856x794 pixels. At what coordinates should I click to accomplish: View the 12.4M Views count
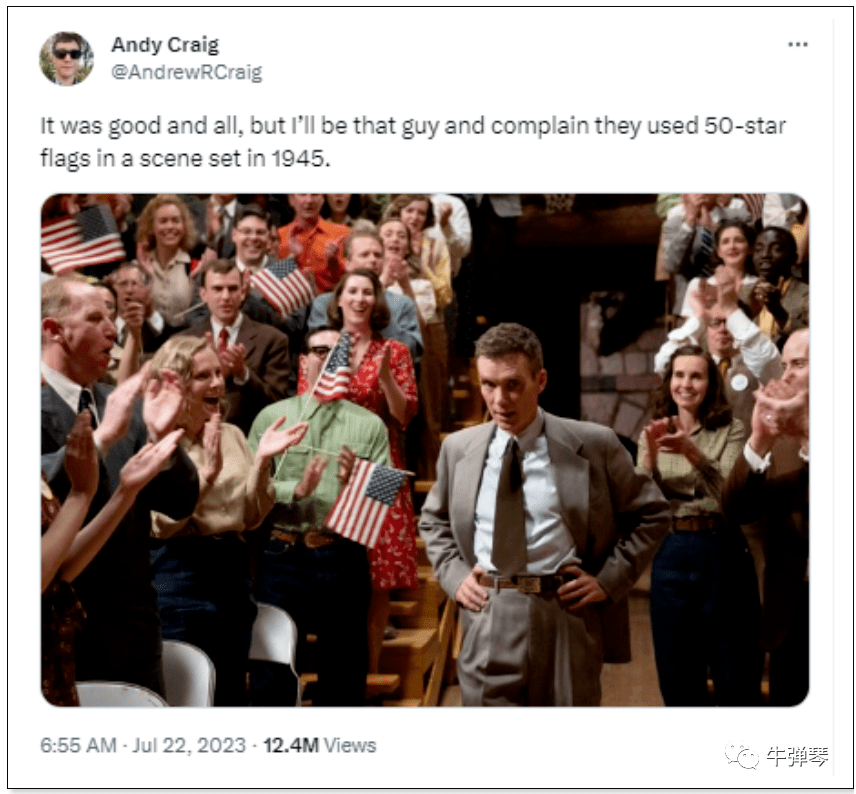320,745
